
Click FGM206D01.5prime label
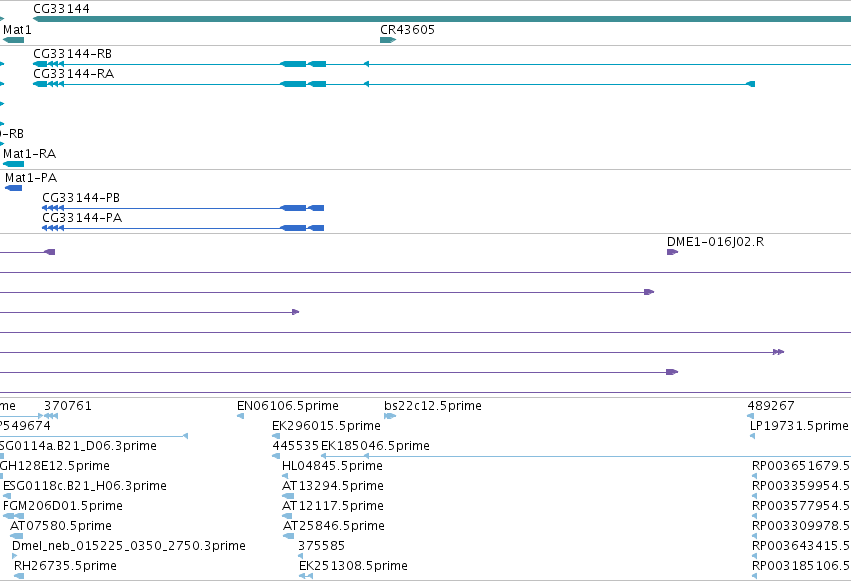pyautogui.click(x=62, y=506)
